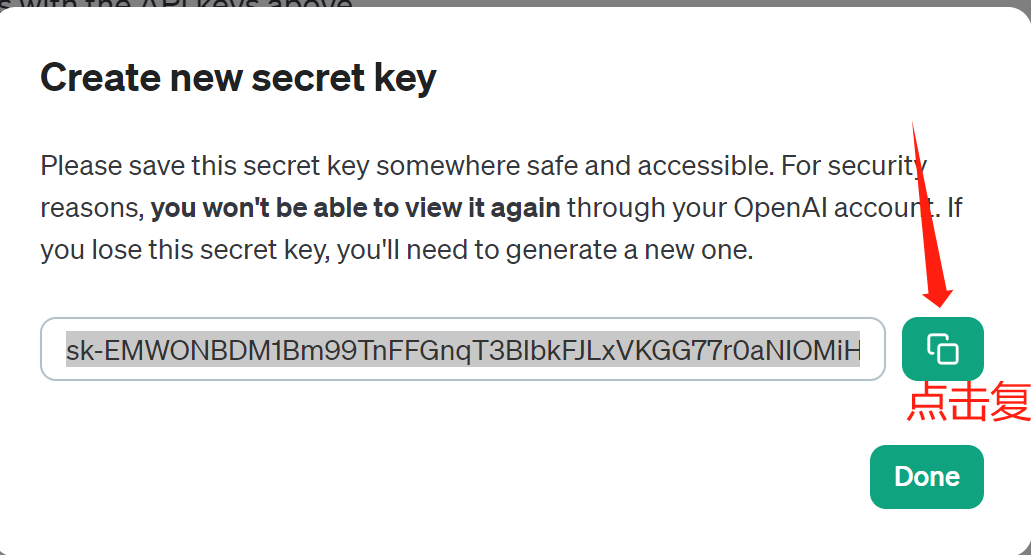This screenshot has height=555, width=1031.
Task: Click empty dialog area left of Done
Action: 500,477
